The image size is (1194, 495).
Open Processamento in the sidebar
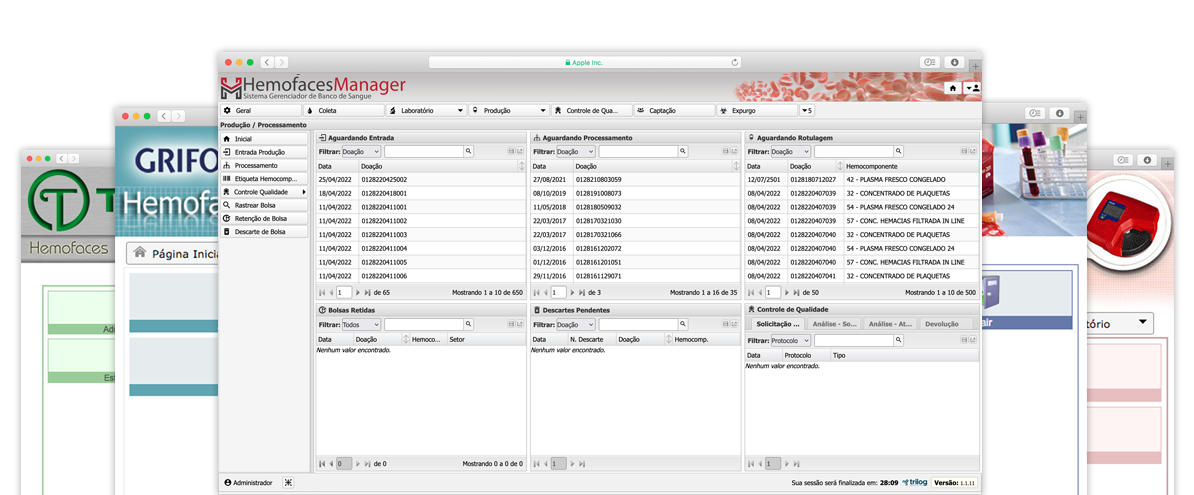[263, 165]
